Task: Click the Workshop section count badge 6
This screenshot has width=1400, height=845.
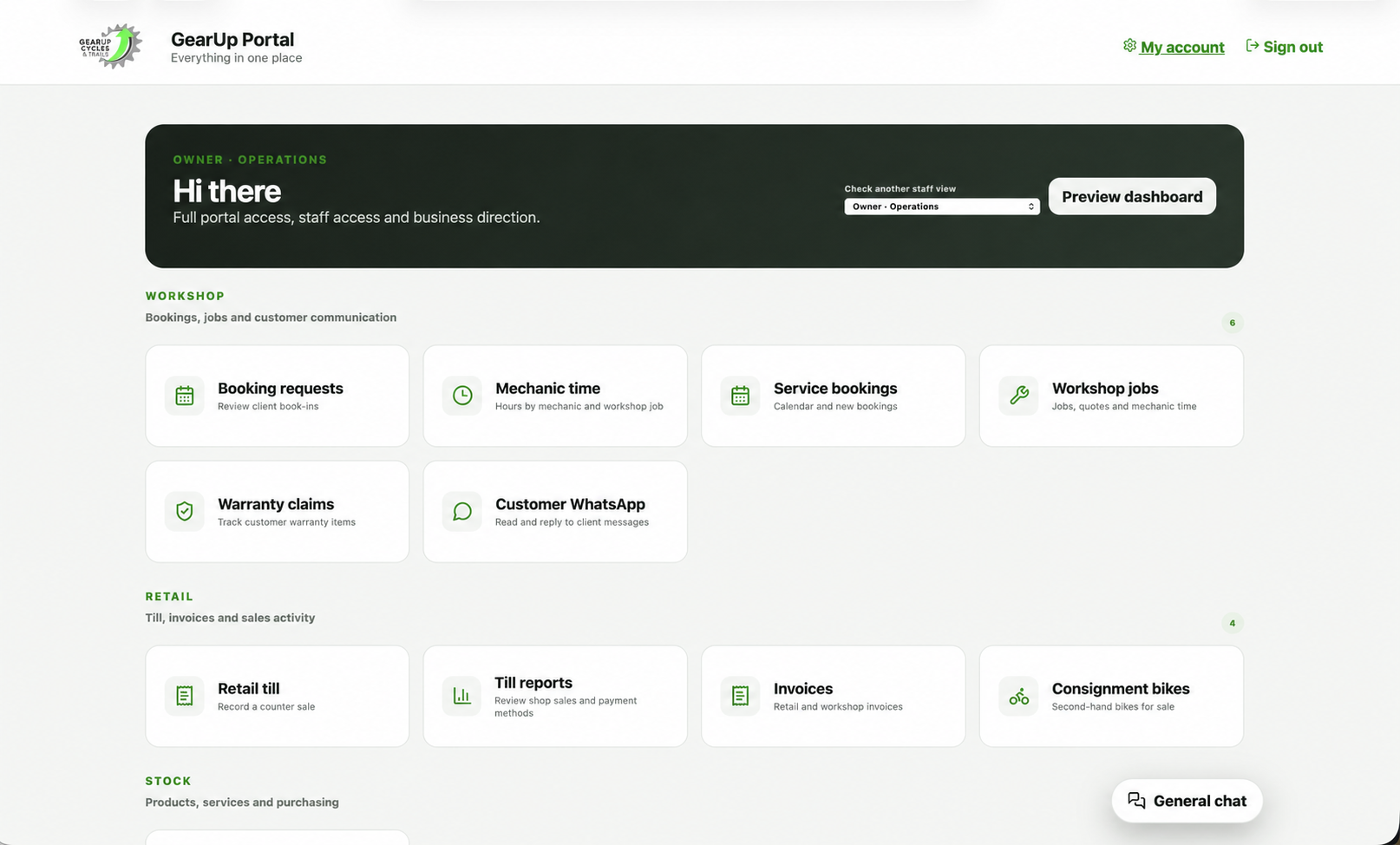Action: click(x=1233, y=323)
